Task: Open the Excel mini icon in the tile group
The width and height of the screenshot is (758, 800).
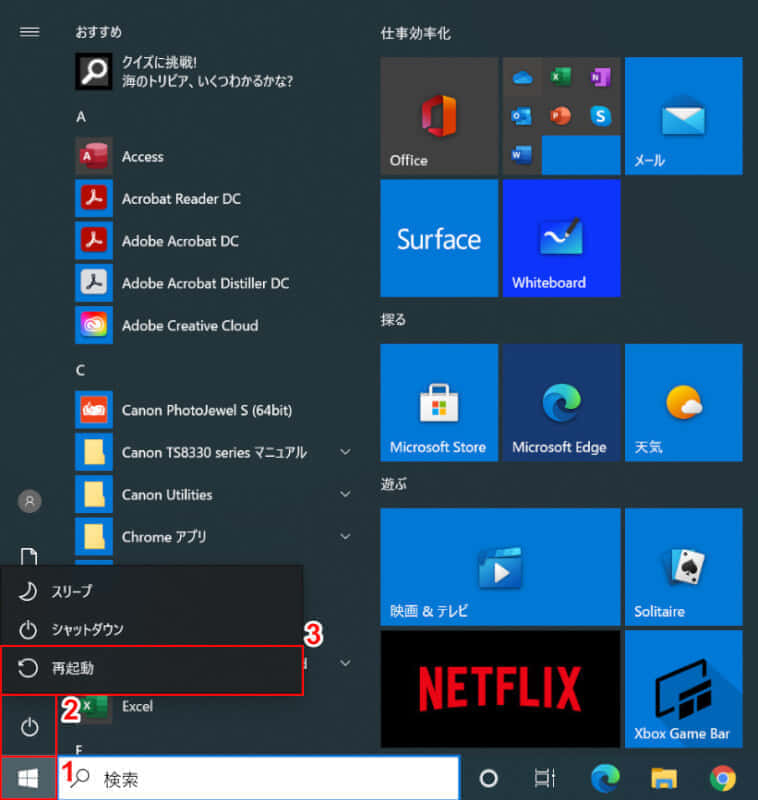Action: [561, 77]
